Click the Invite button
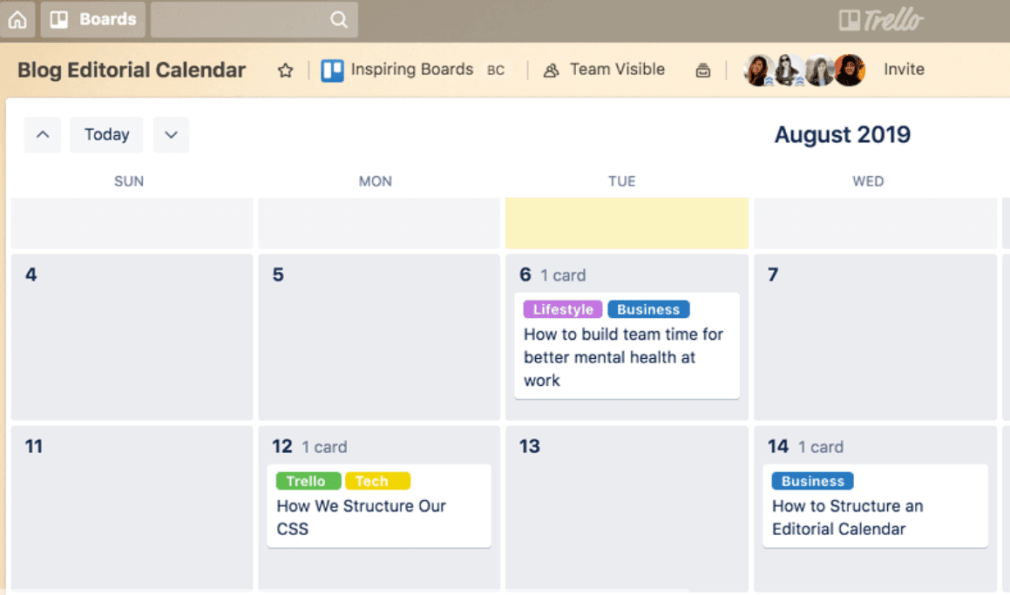The width and height of the screenshot is (1010, 595). tap(904, 69)
